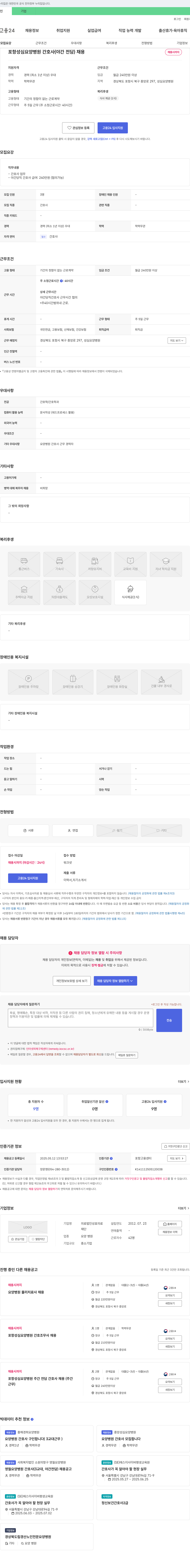190x1568 pixels.
Task: Open the 취업지원 main menu
Action: tap(63, 31)
